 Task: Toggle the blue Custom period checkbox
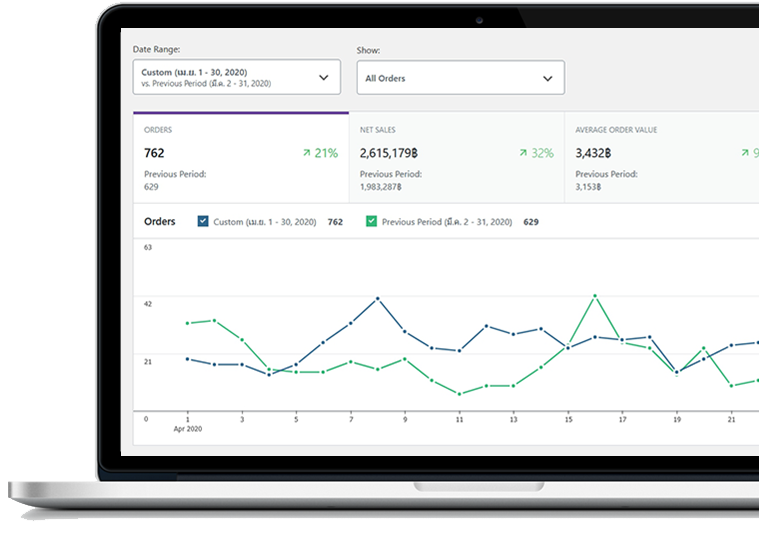pos(204,221)
